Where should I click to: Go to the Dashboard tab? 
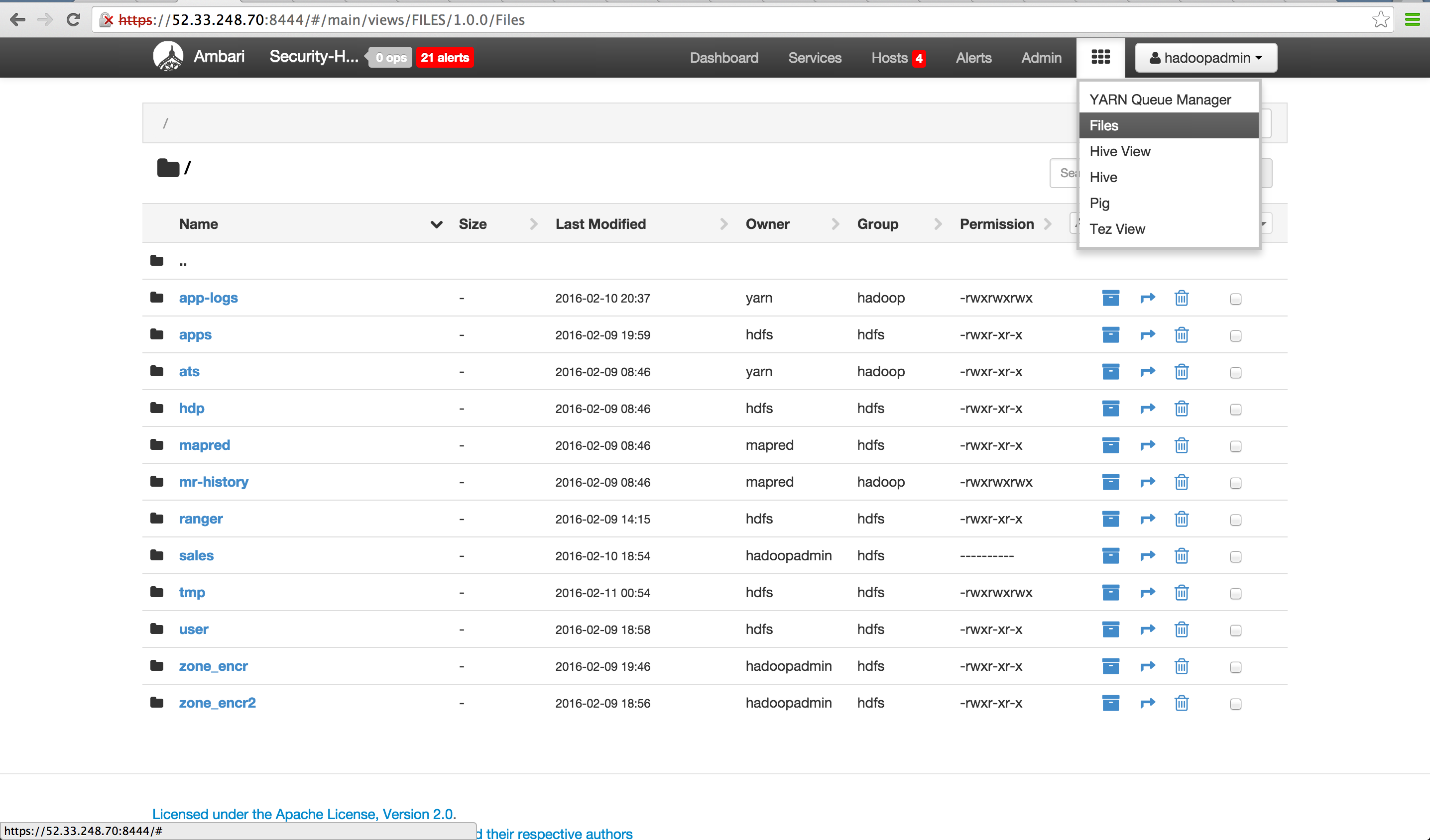pyautogui.click(x=723, y=58)
